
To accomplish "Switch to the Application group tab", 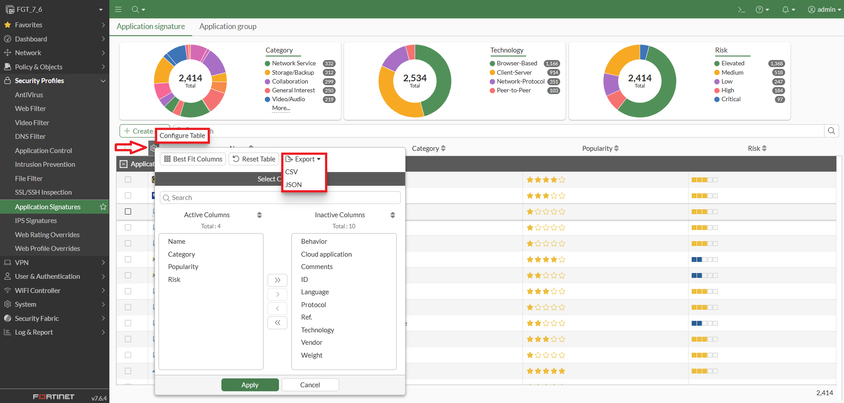I will [227, 27].
